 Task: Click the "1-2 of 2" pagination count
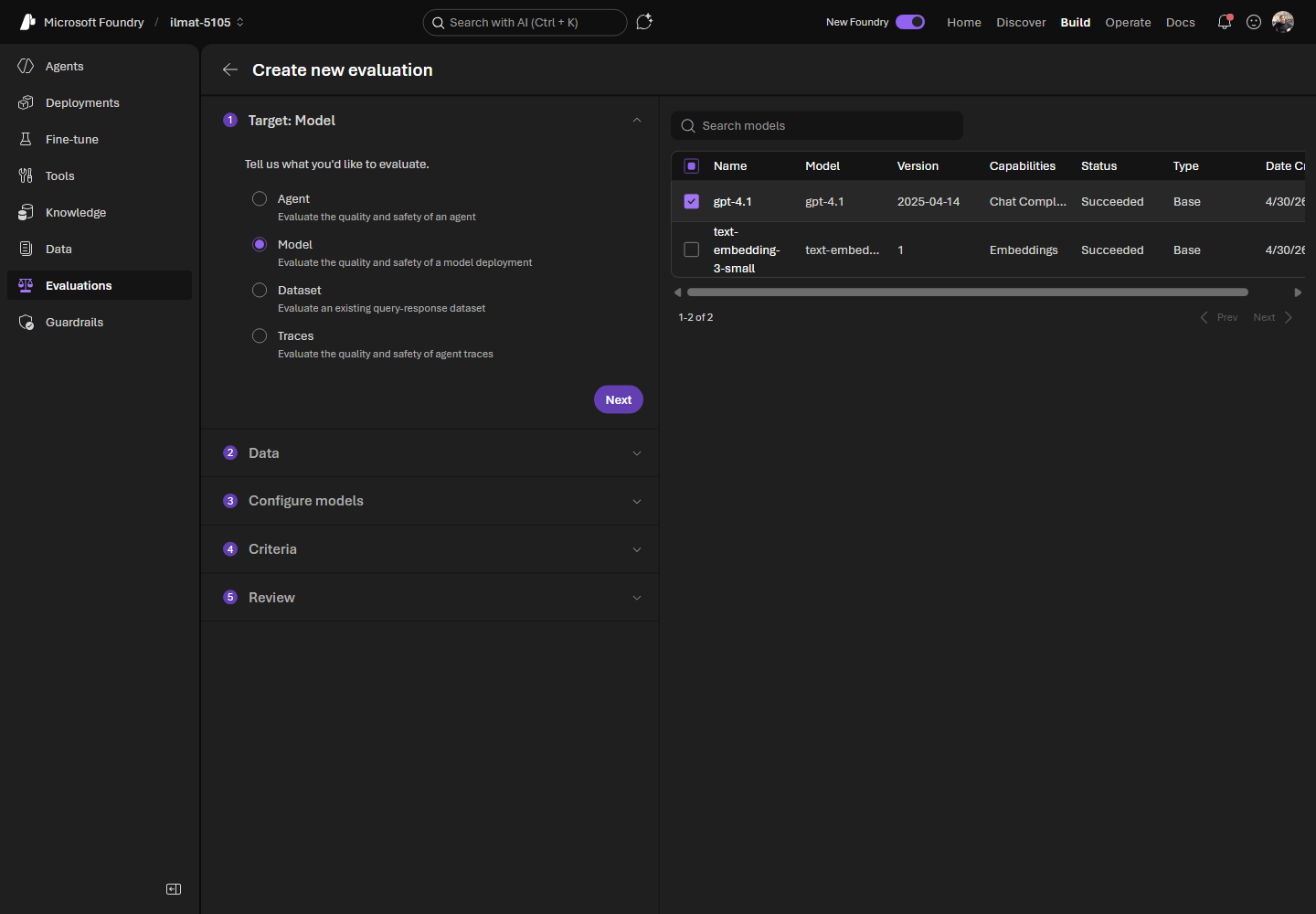pyautogui.click(x=695, y=317)
